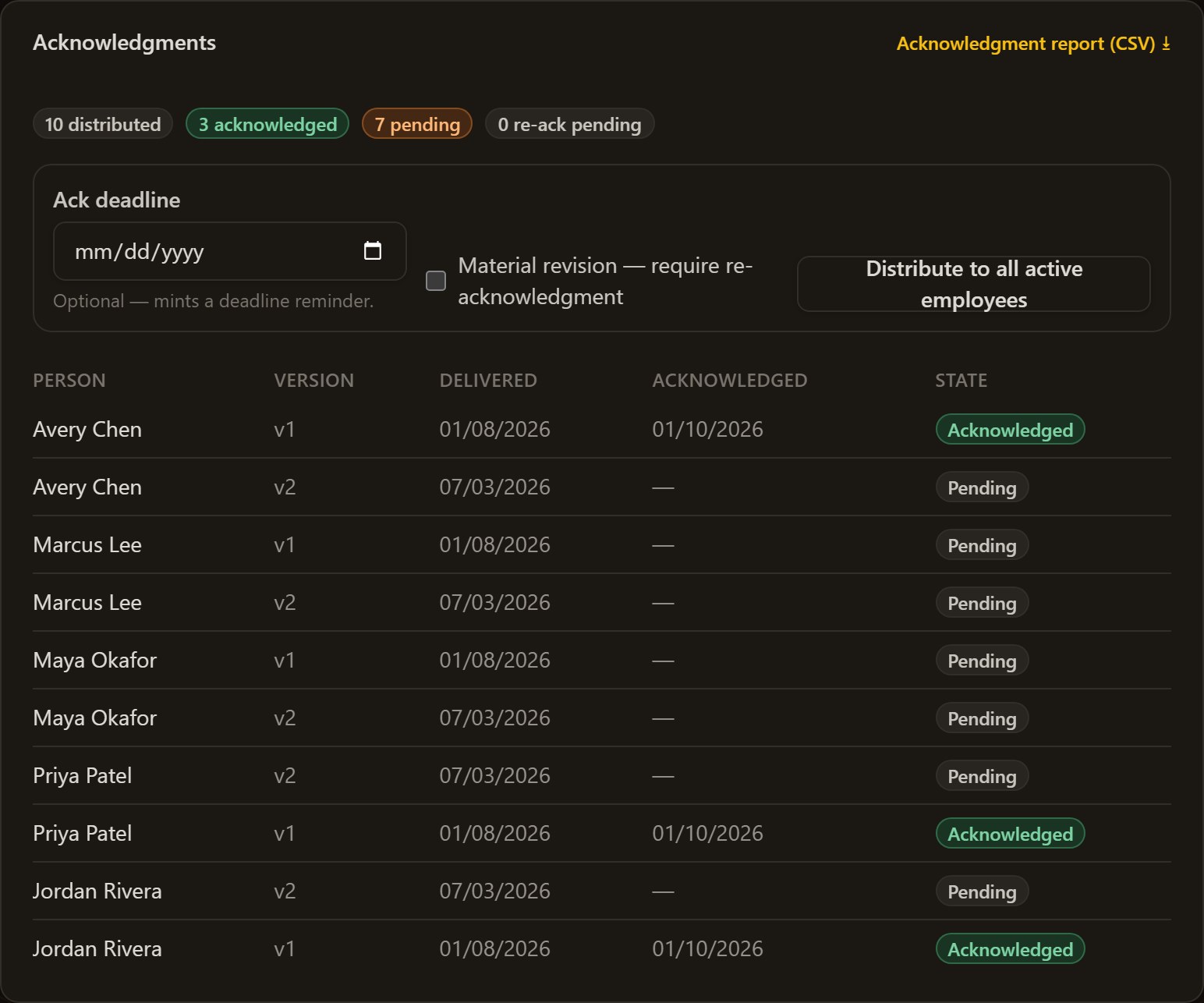
Task: Download the Acknowledgment report (CSV)
Action: (x=1033, y=44)
